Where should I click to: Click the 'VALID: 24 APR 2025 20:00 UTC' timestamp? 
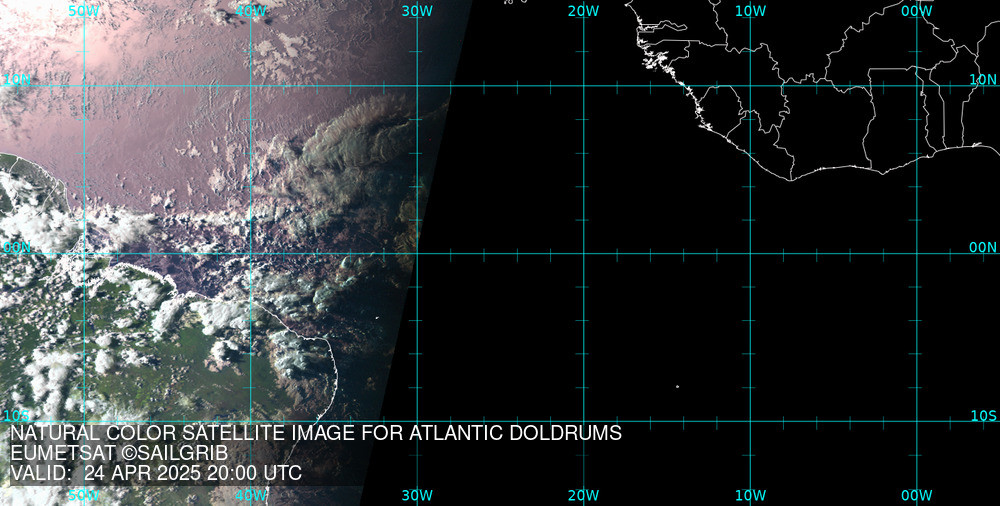pos(156,473)
